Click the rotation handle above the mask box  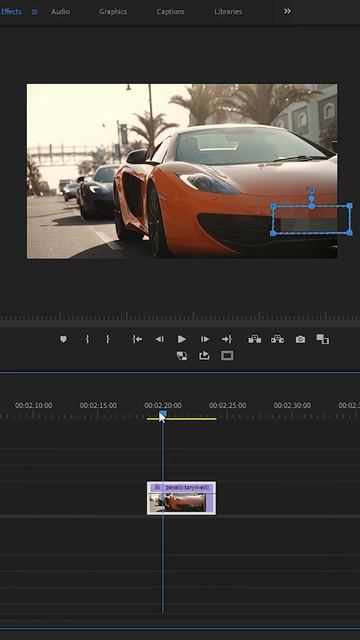pyautogui.click(x=311, y=190)
